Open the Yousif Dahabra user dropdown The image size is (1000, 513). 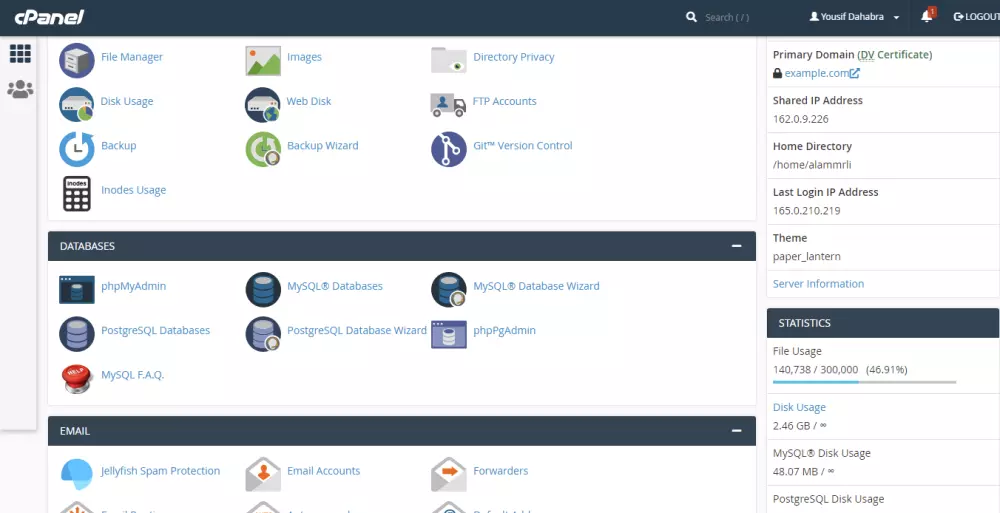coord(854,17)
